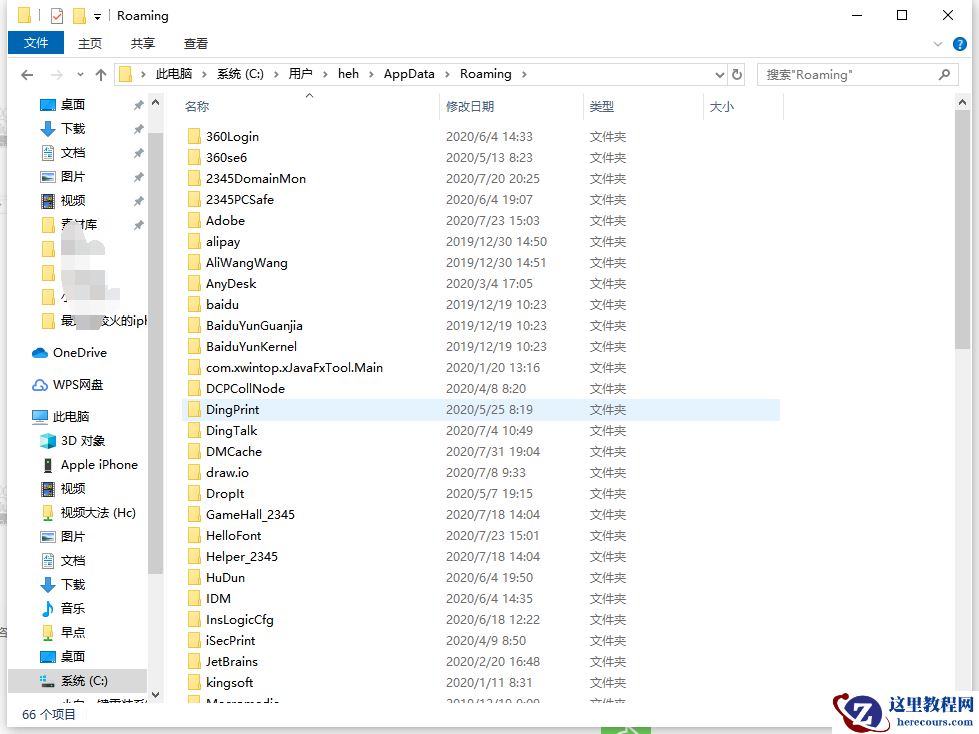
Task: Select the alipay folder name
Action: click(223, 242)
